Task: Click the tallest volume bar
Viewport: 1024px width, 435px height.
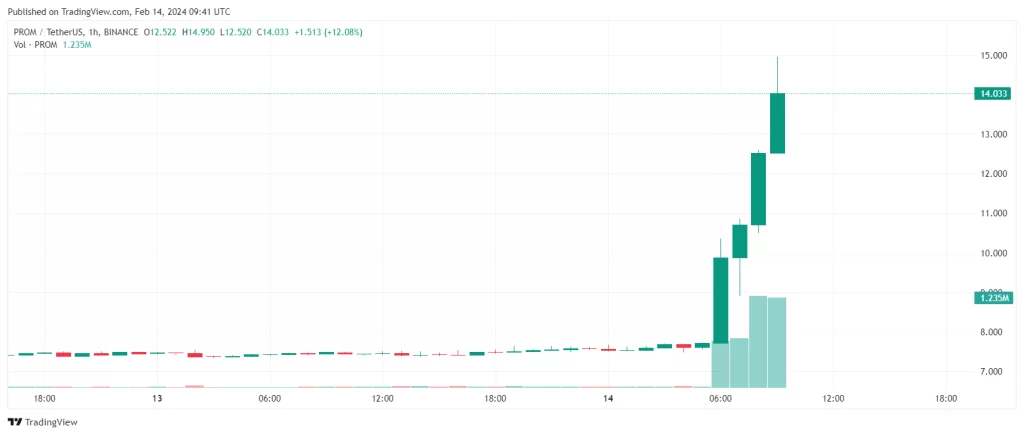Action: (758, 341)
